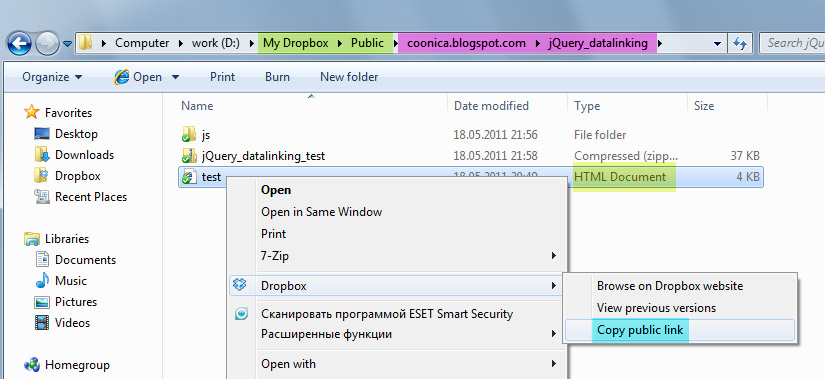Click the HTML Document type cell

[x=620, y=177]
